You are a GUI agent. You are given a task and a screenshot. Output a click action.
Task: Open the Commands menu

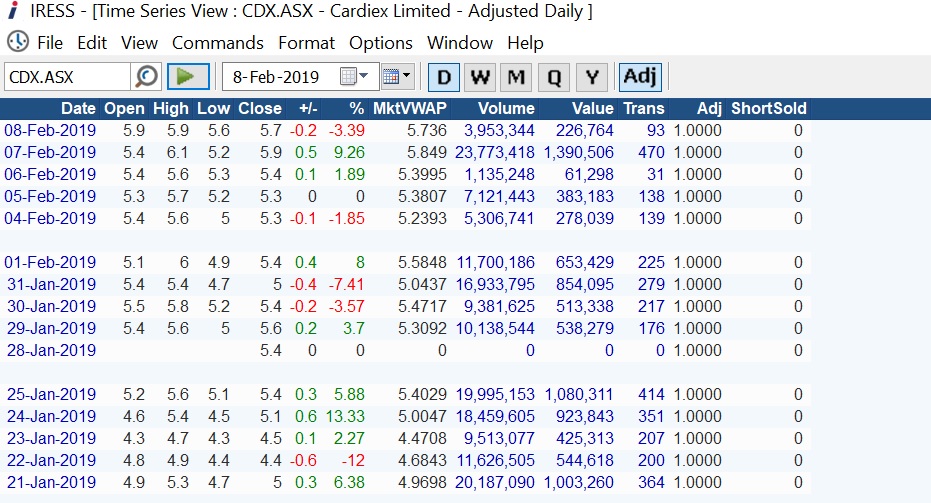point(218,43)
